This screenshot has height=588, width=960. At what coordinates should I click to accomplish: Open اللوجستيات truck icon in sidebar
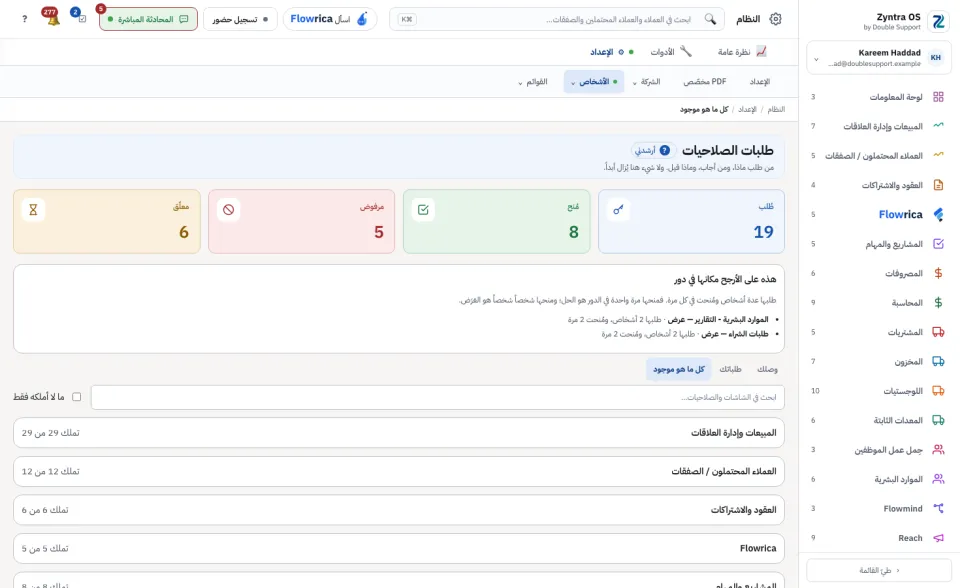(938, 391)
